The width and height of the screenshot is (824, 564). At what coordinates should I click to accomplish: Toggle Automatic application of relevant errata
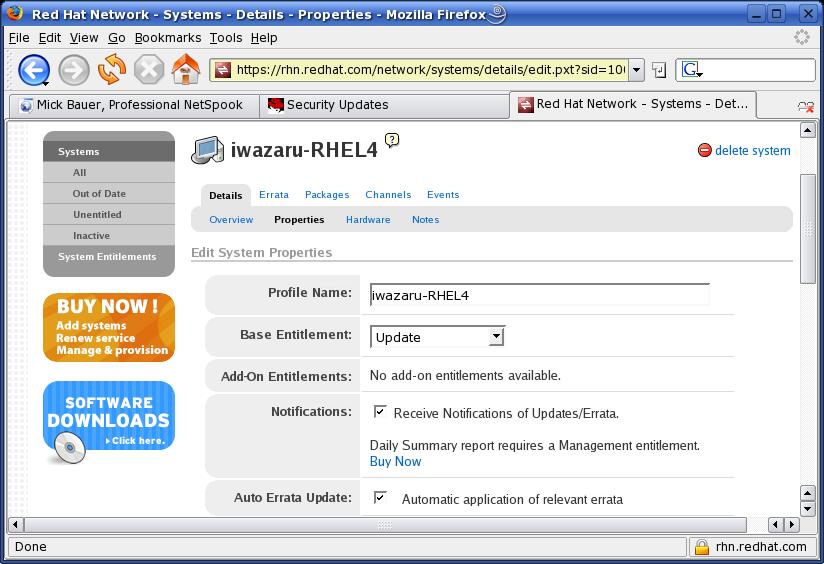(x=380, y=497)
